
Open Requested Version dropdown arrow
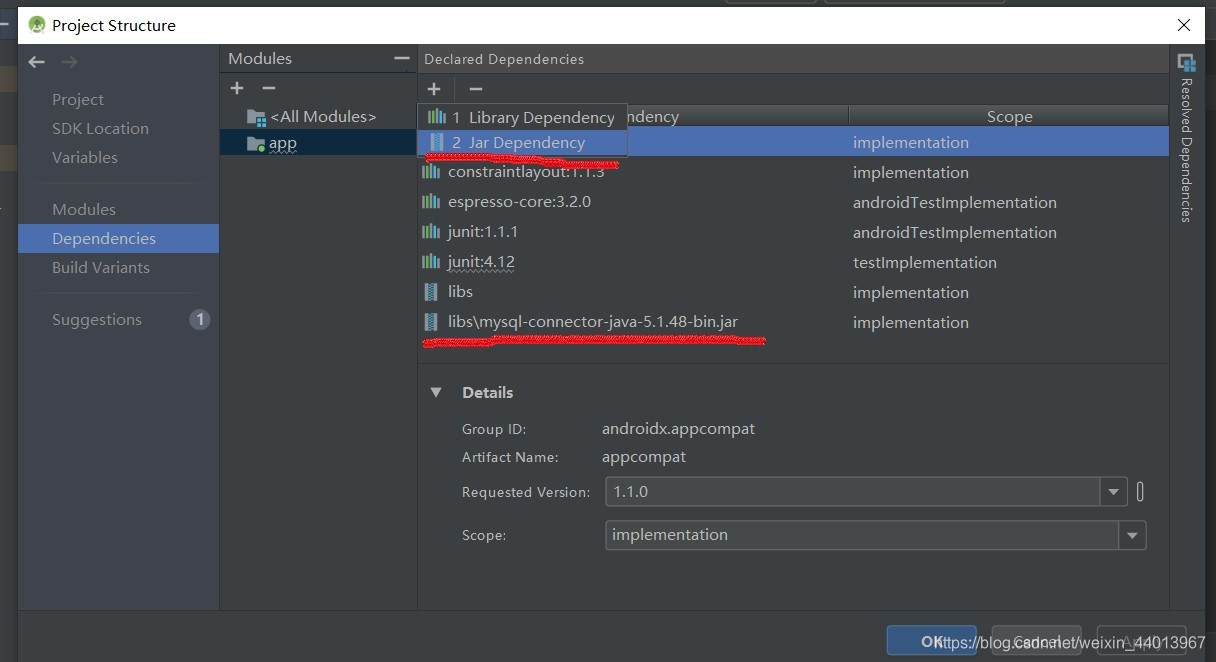1114,491
